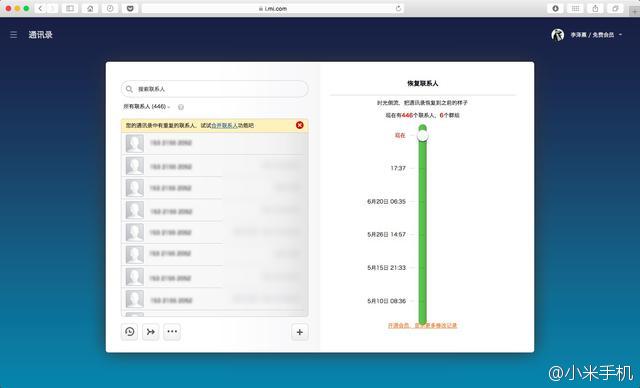Image resolution: width=640 pixels, height=388 pixels.
Task: Click the 恢复联系人 panel heading
Action: 422,83
